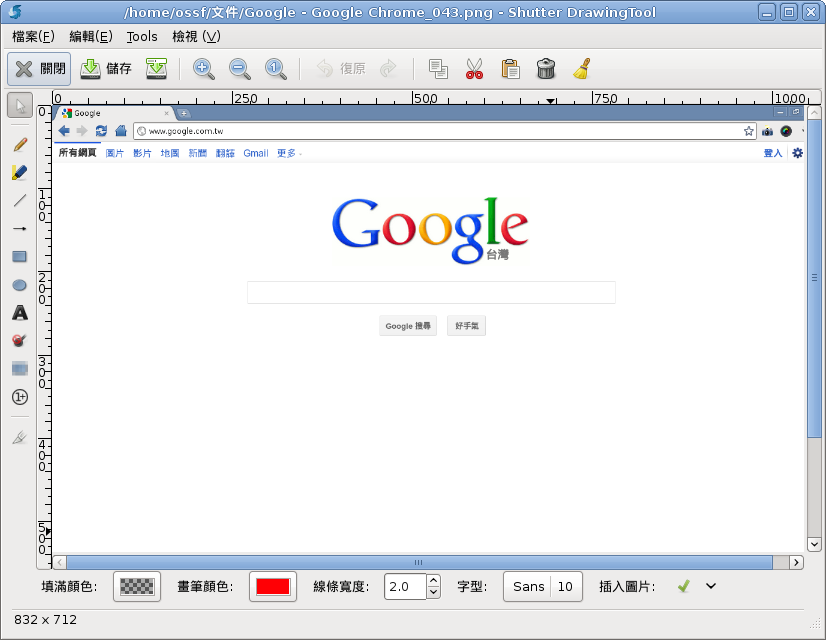Clear all drawings with broom icon
The height and width of the screenshot is (640, 826).
point(582,68)
